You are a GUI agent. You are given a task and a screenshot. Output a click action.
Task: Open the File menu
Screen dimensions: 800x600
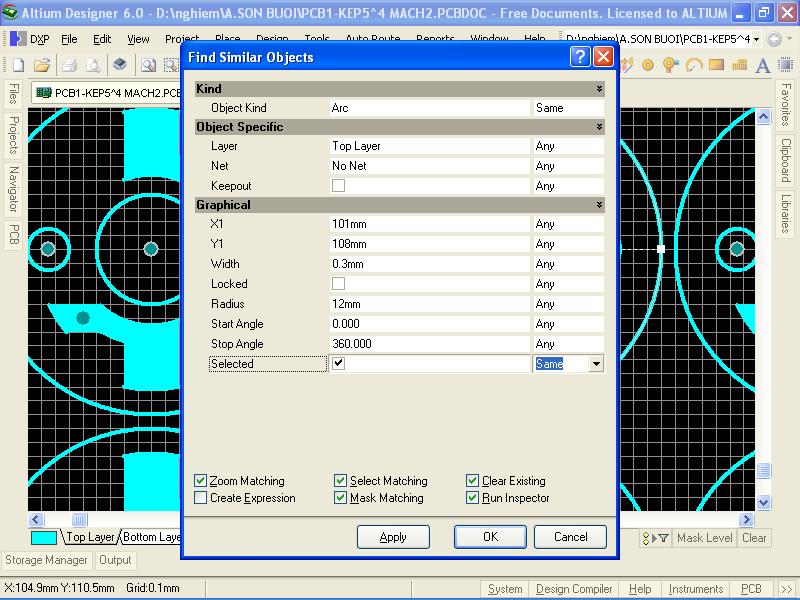(69, 39)
